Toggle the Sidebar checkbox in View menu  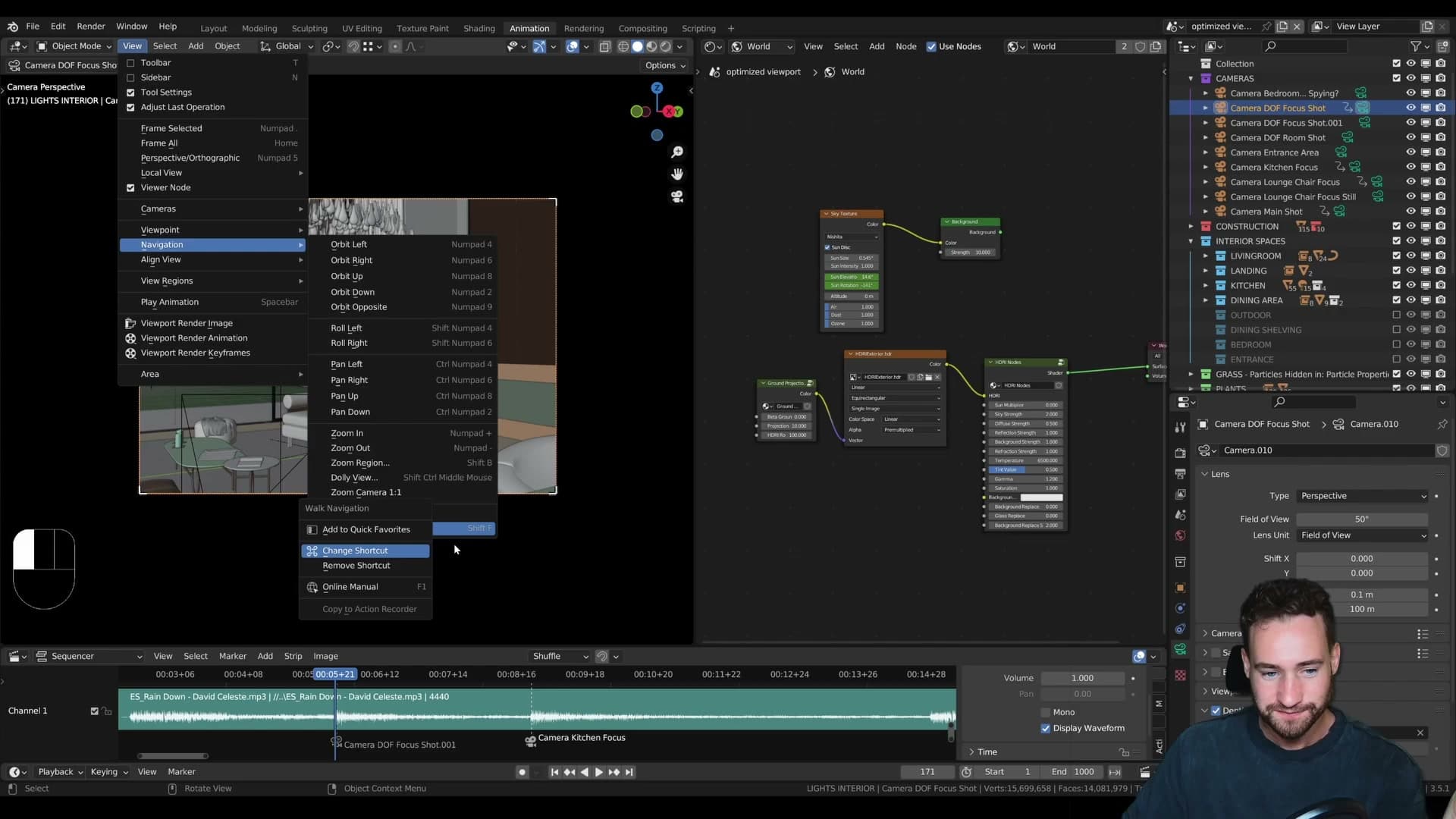pyautogui.click(x=130, y=77)
